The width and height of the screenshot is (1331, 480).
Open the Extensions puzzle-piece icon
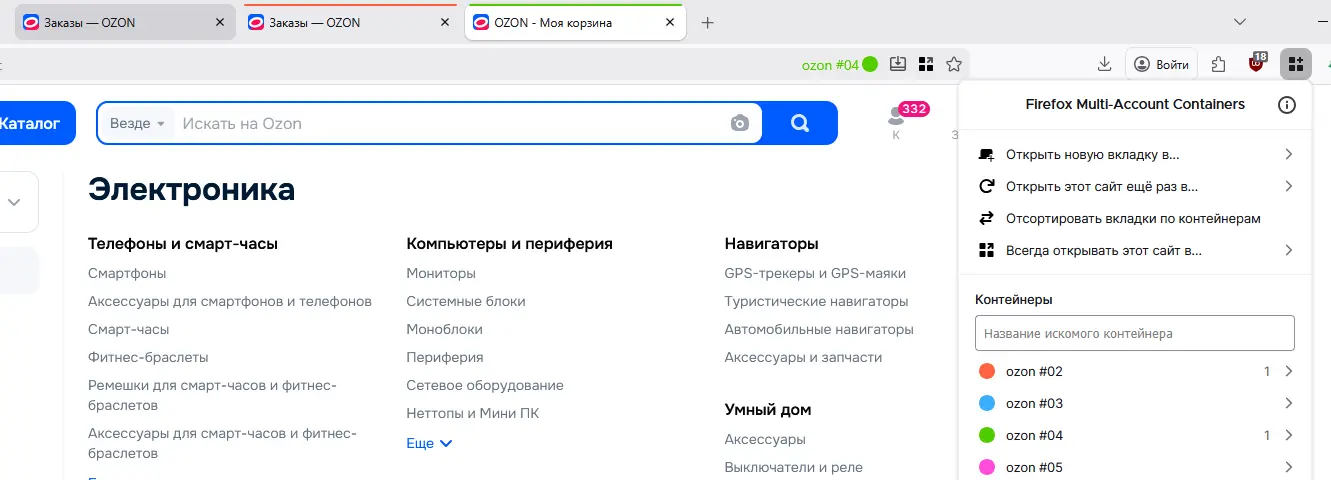pos(1218,64)
